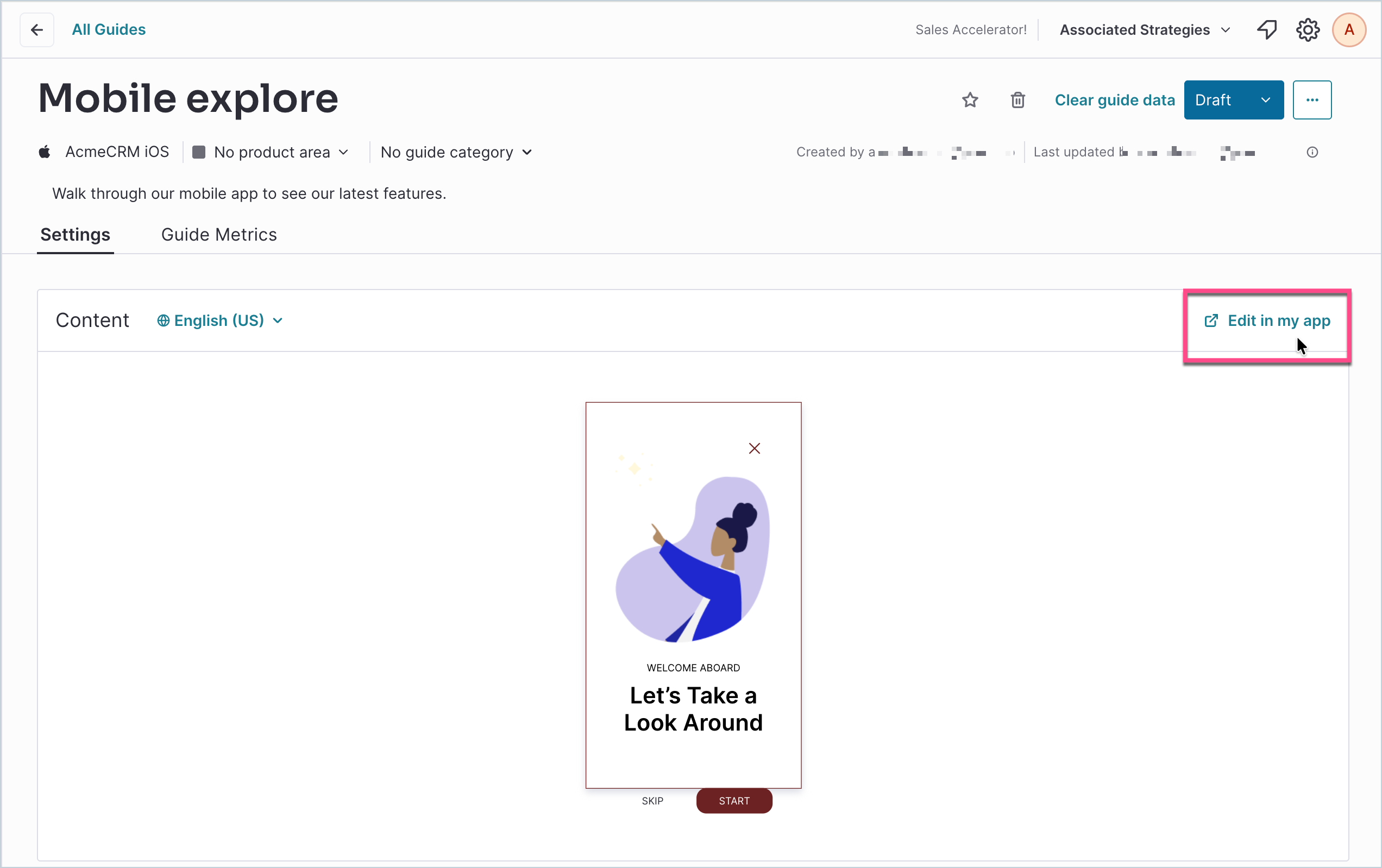Click the Apple platform icon
Screen dimensions: 1382x868
44,152
